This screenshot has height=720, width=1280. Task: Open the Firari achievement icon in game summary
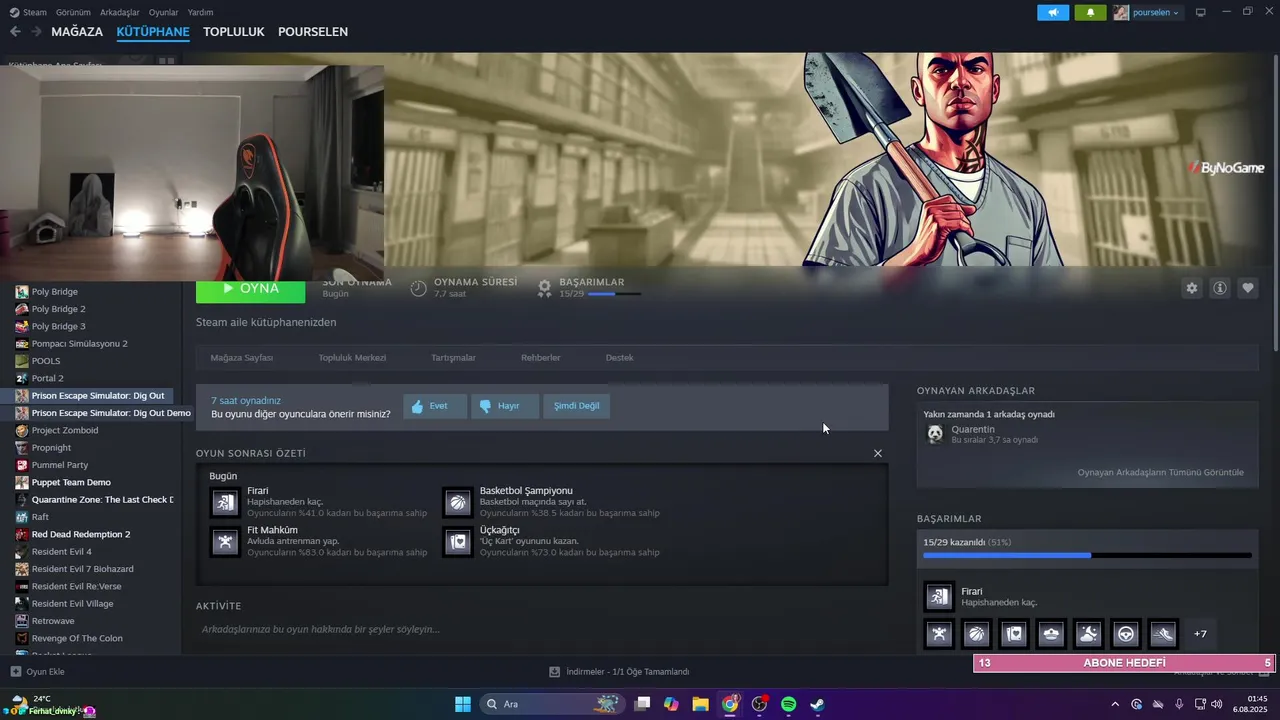tap(225, 503)
